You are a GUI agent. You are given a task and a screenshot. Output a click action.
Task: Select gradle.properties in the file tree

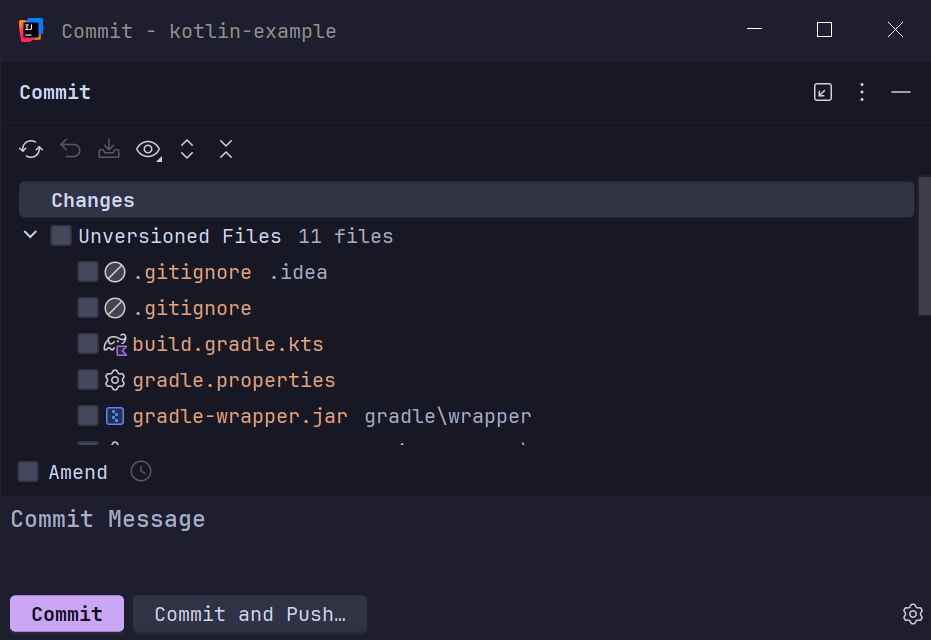point(233,380)
